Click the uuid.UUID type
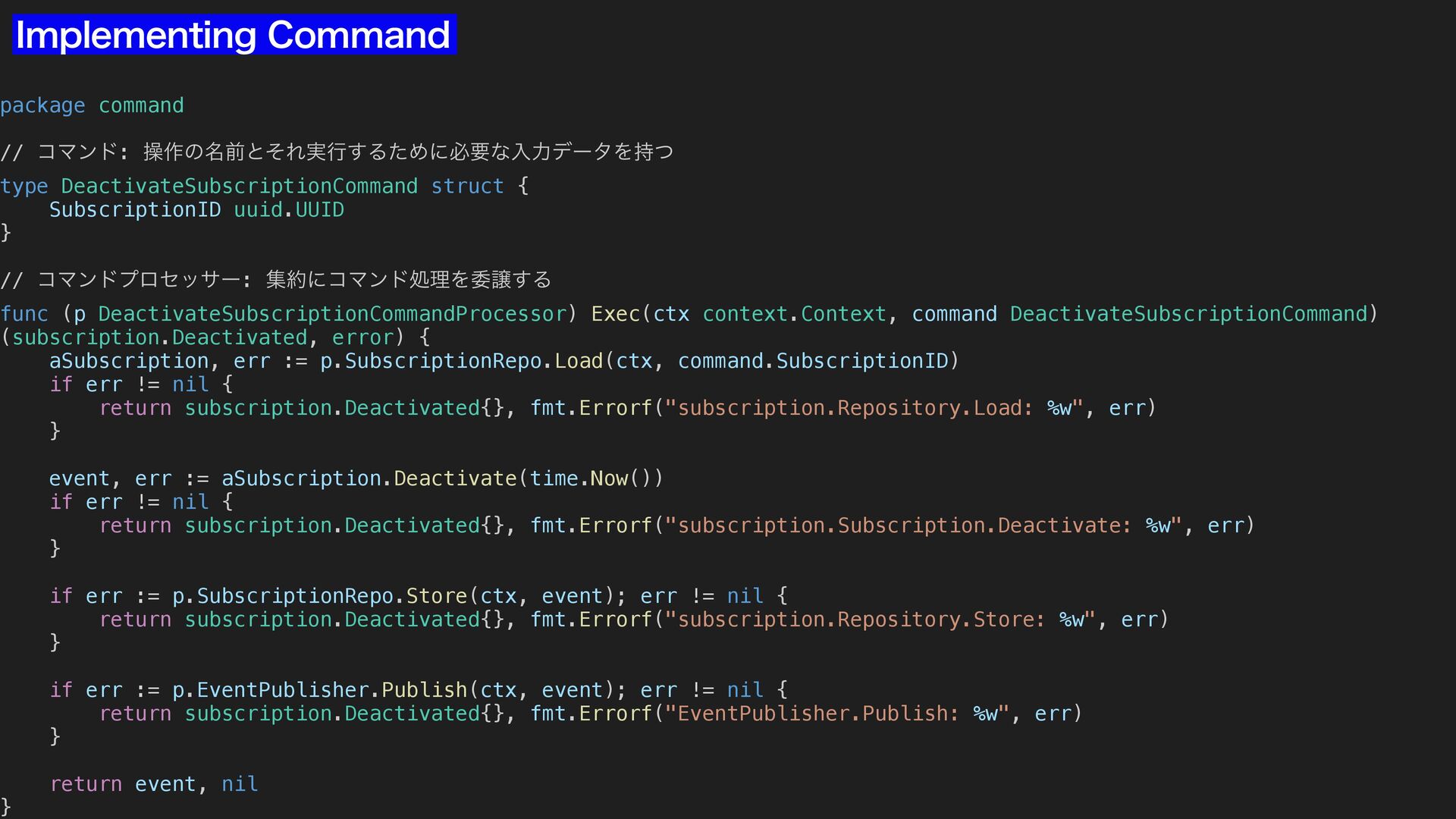This screenshot has width=1456, height=819. (x=288, y=210)
